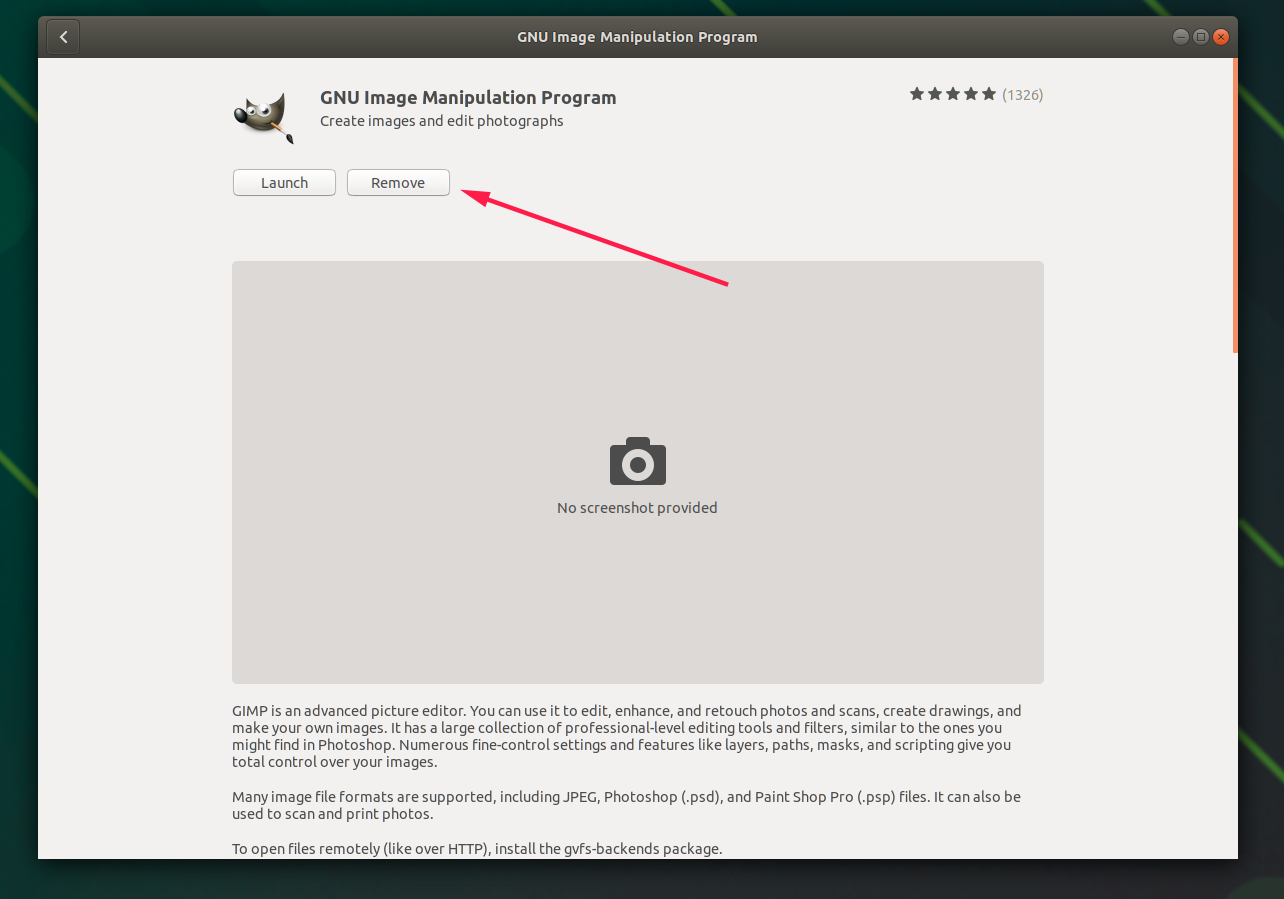
Task: Select the fourth rating star
Action: pos(970,94)
